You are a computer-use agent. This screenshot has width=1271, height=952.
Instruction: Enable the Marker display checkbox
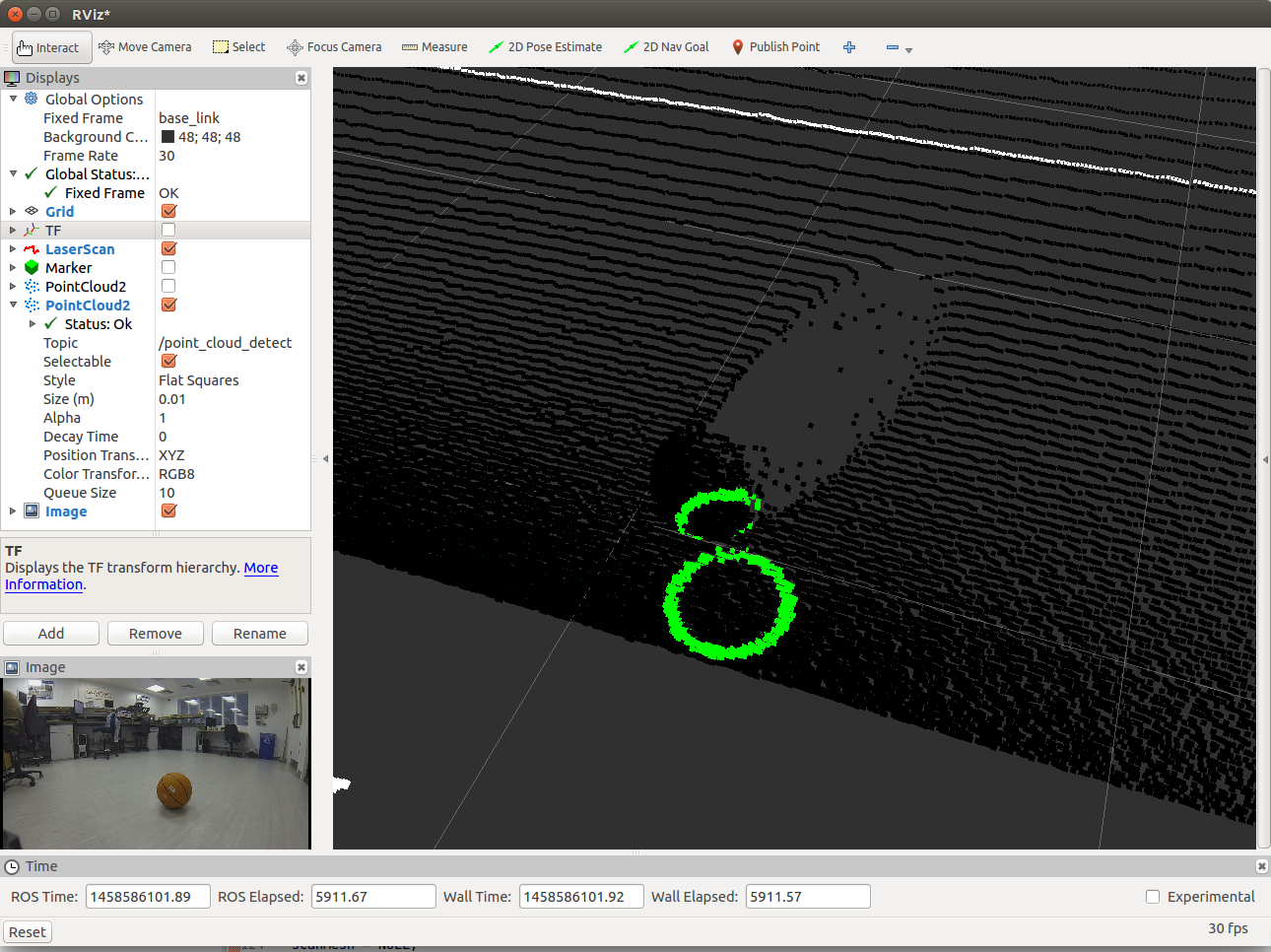click(168, 267)
